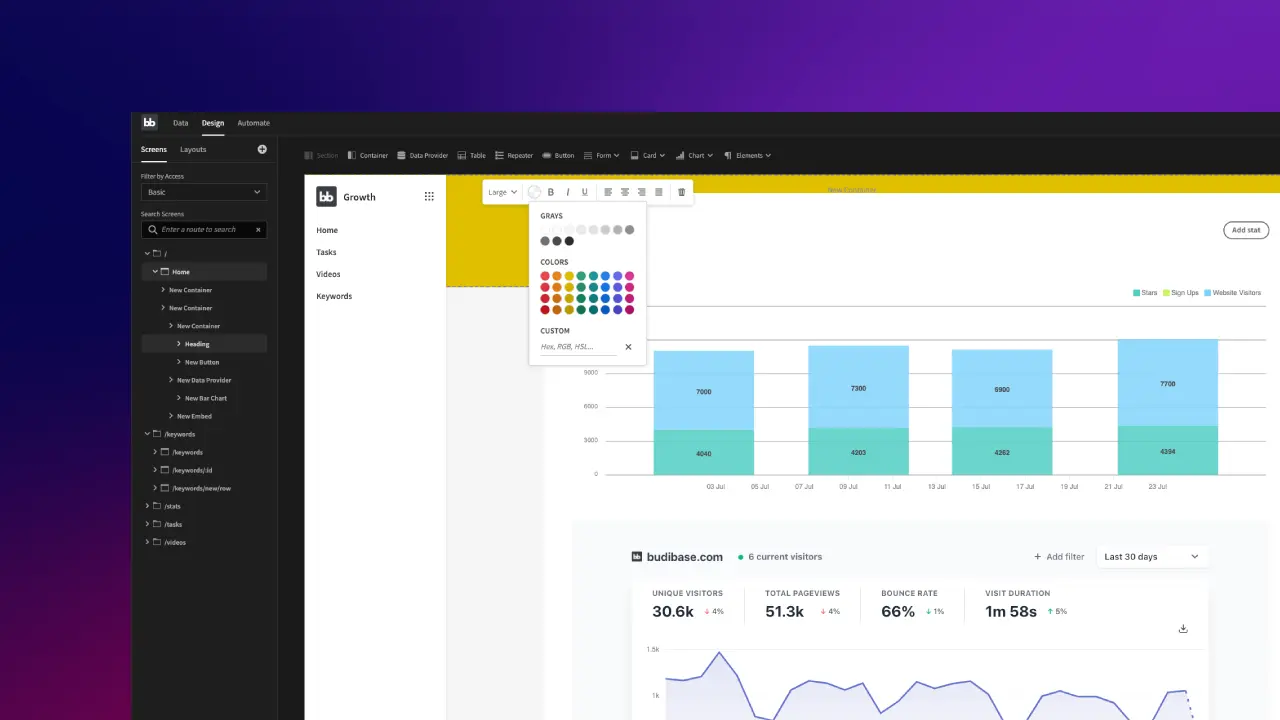
Task: Clear the custom color with the x
Action: coord(628,347)
